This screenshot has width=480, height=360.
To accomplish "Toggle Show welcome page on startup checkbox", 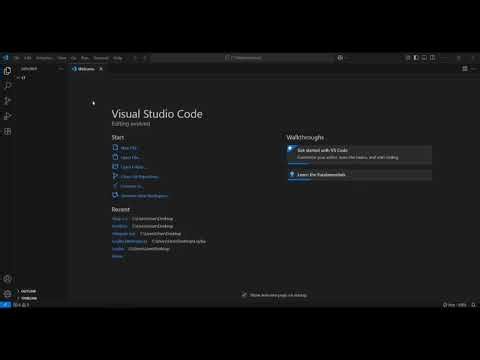I will click(x=244, y=295).
